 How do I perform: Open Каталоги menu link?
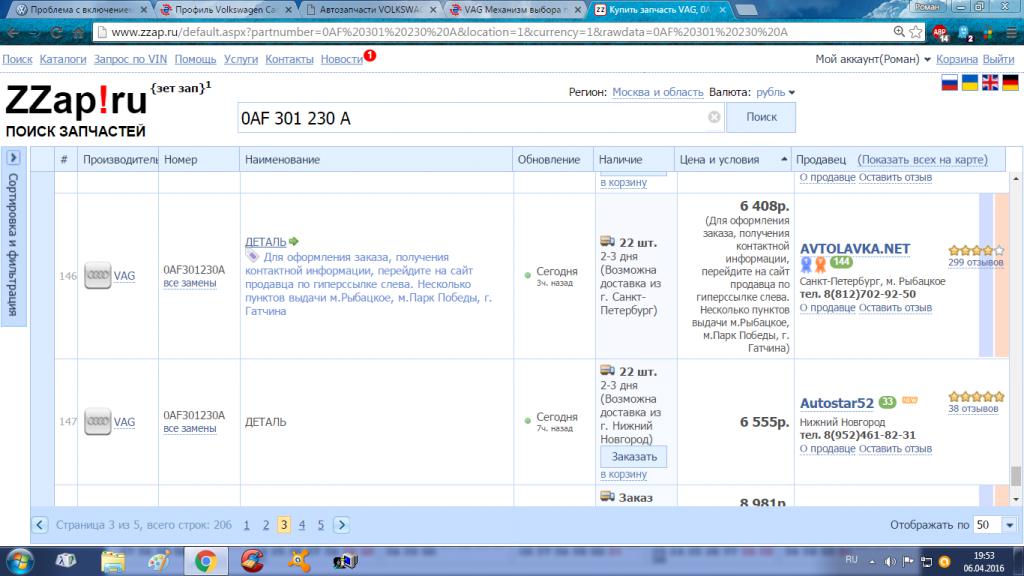pos(63,59)
